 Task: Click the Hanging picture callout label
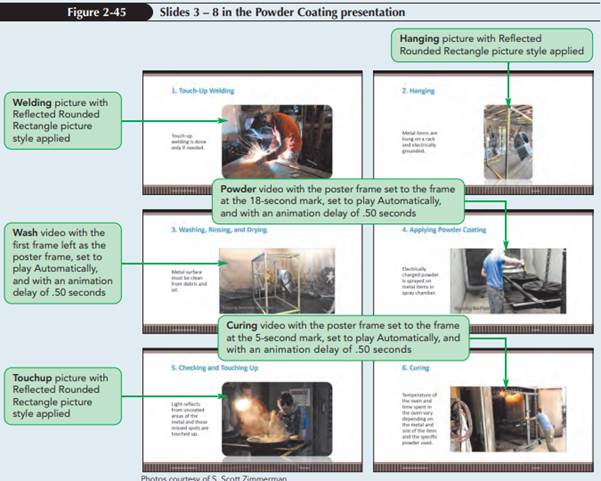pyautogui.click(x=492, y=45)
